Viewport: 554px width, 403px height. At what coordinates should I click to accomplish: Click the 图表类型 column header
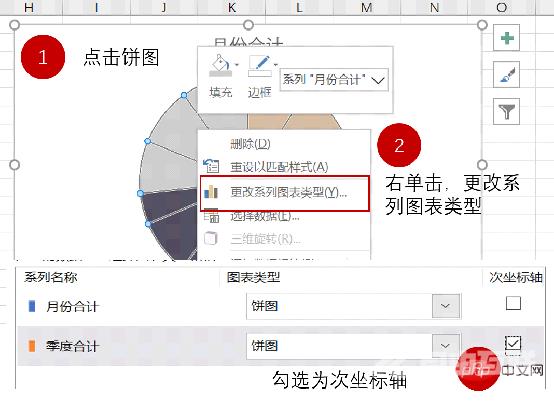254,277
